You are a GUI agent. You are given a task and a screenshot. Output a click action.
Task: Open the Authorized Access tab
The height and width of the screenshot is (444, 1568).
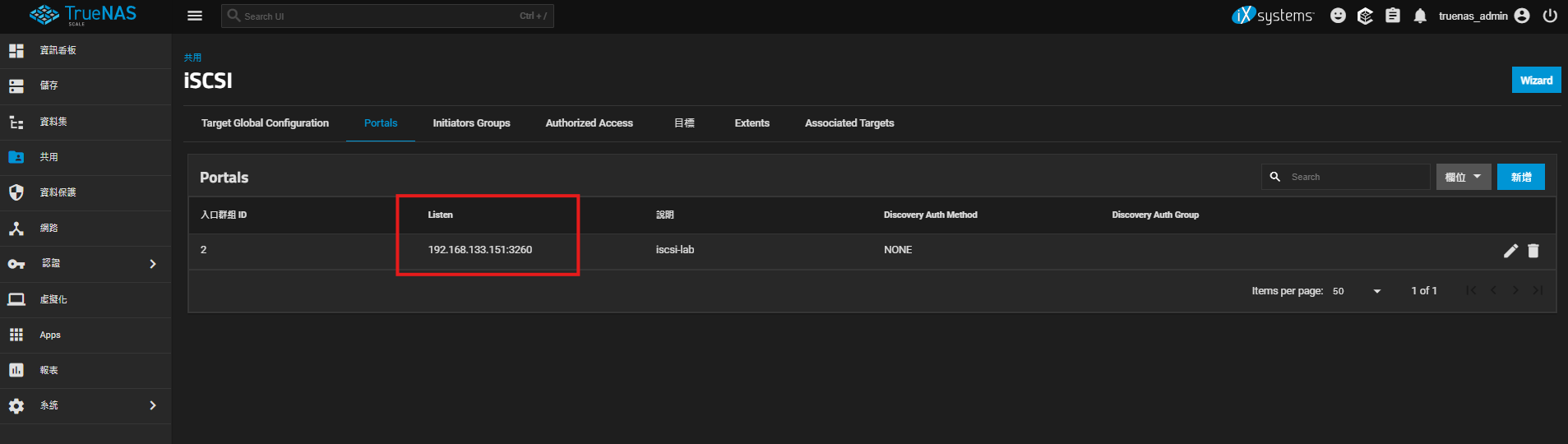click(x=589, y=123)
